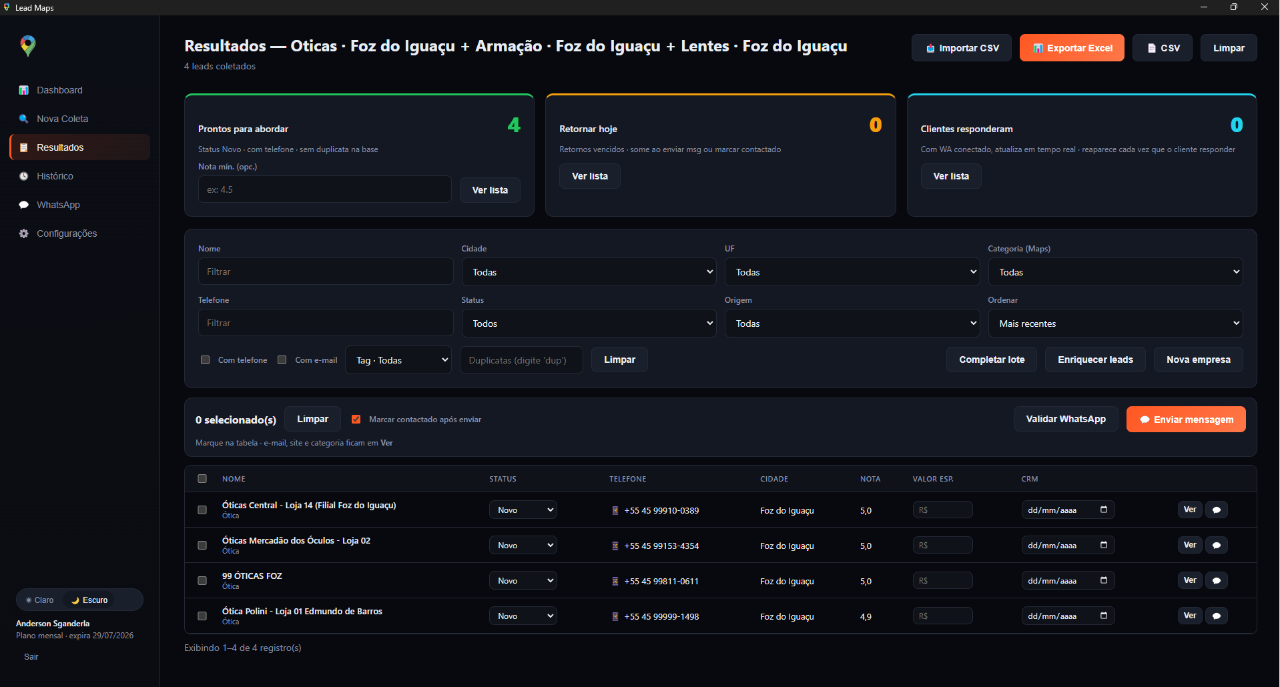Enable the Com telefone filter checkbox
The height and width of the screenshot is (687, 1280).
205,360
